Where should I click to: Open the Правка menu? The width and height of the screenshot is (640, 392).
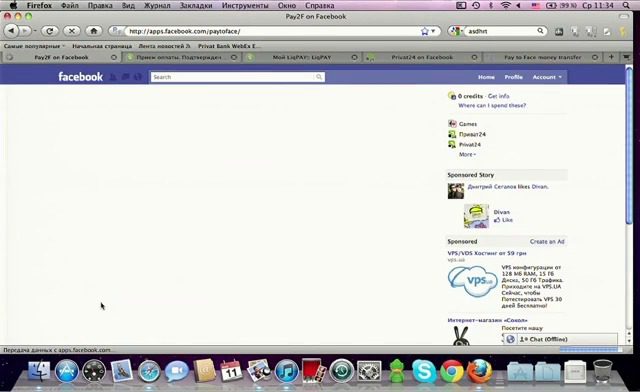pos(100,6)
